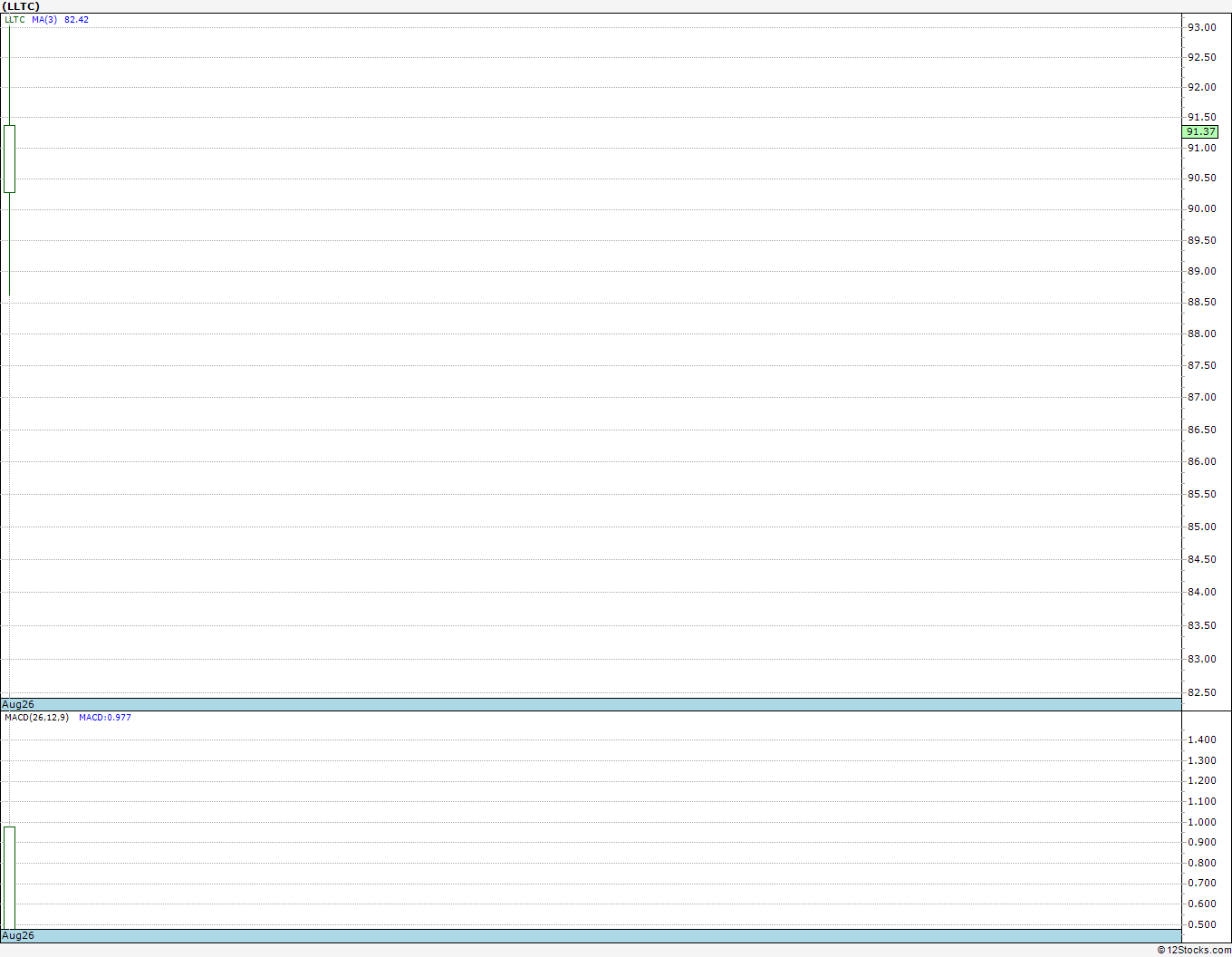Image resolution: width=1232 pixels, height=957 pixels.
Task: Click the MACD(26,12,9) indicator label
Action: click(x=36, y=718)
